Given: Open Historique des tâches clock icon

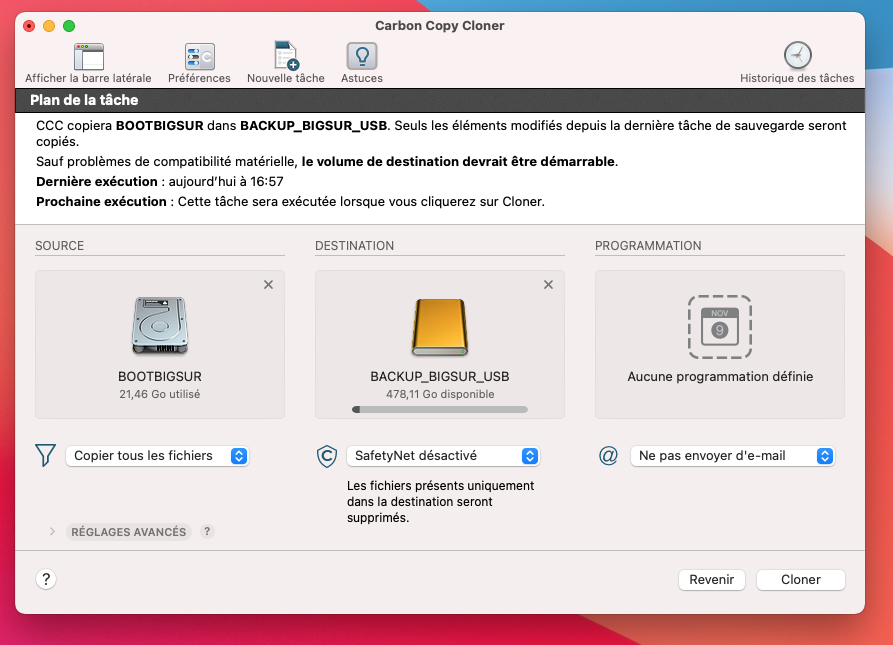Looking at the screenshot, I should [x=797, y=55].
